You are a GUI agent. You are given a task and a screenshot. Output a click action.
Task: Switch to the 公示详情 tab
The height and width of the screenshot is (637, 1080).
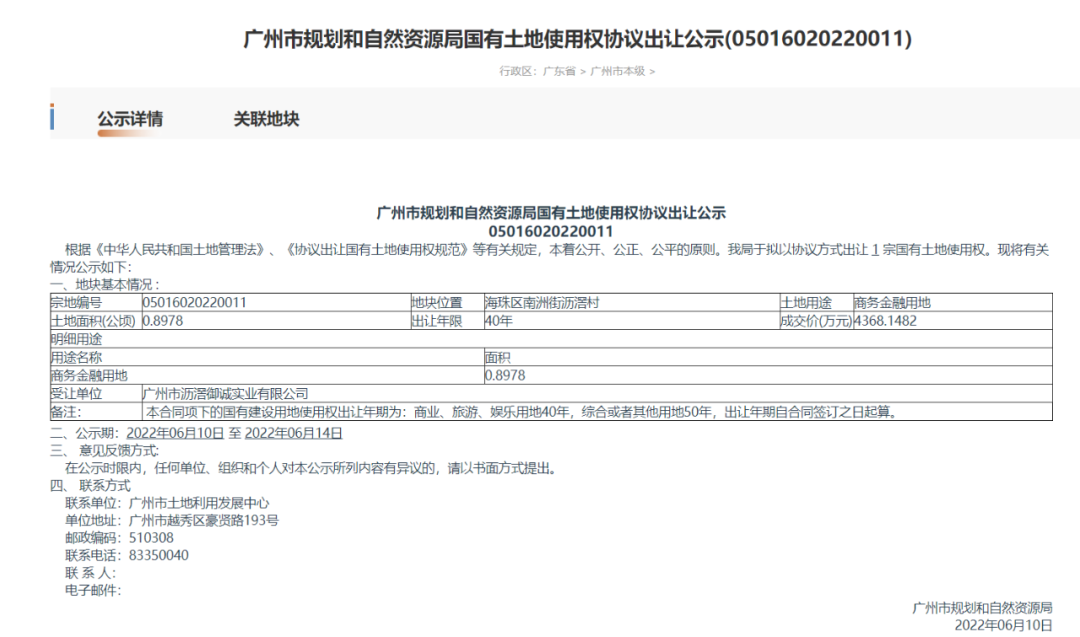pos(130,119)
